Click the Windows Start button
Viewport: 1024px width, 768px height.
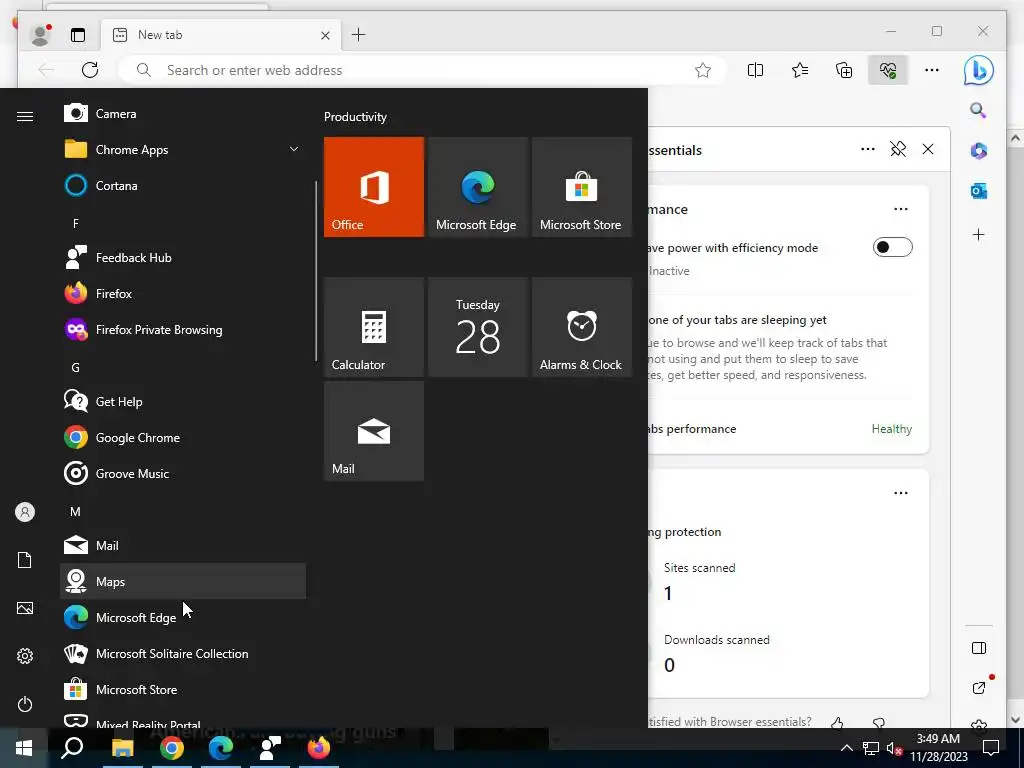24,748
